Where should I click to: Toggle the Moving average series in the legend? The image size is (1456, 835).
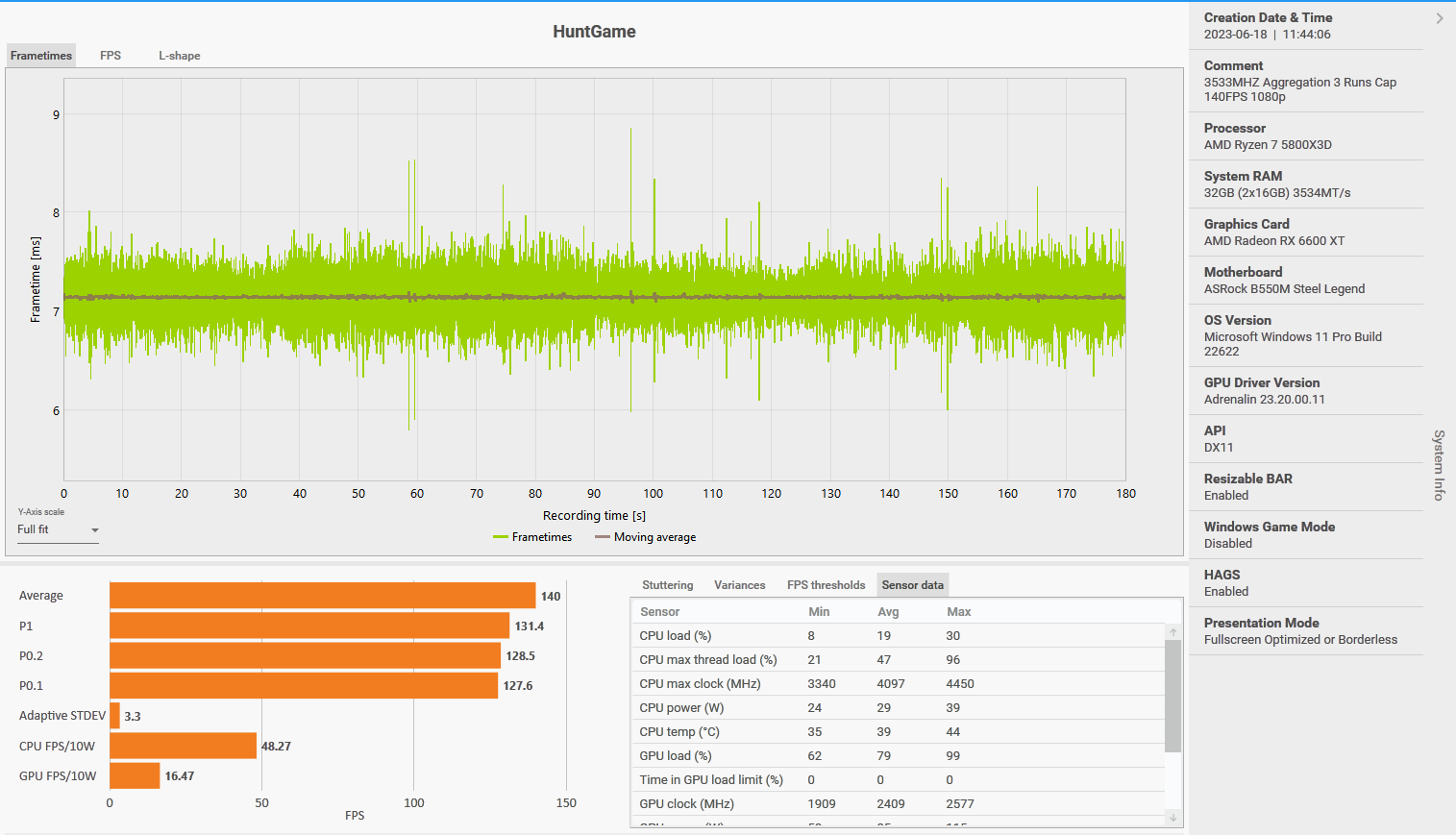tap(645, 536)
